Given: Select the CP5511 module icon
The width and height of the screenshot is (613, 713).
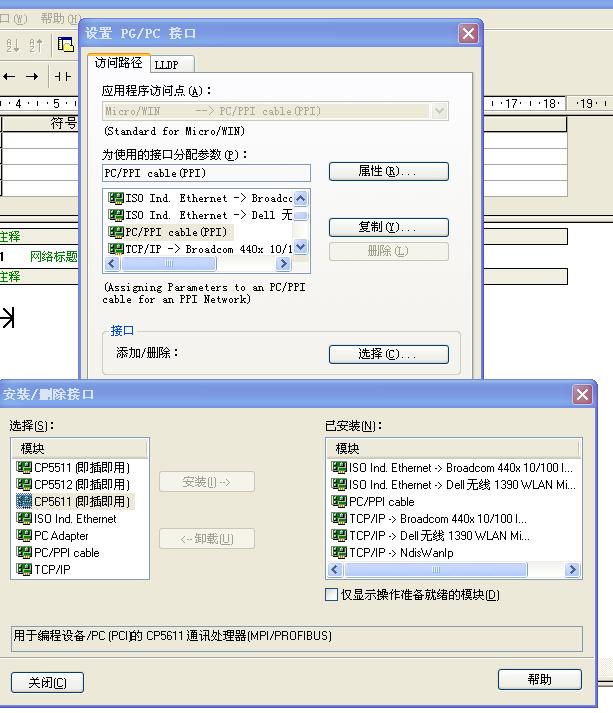Looking at the screenshot, I should pos(25,468).
